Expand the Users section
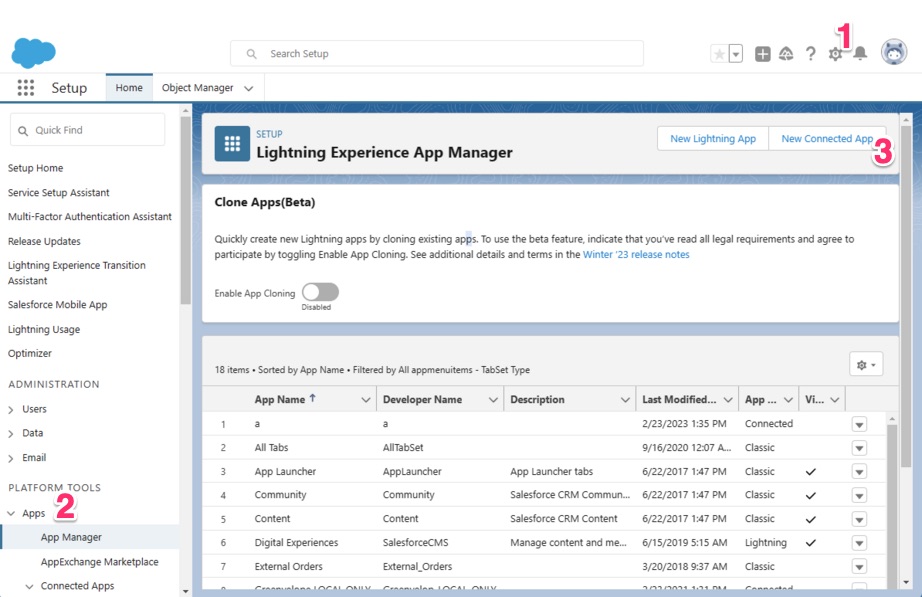922x597 pixels. pyautogui.click(x=11, y=409)
